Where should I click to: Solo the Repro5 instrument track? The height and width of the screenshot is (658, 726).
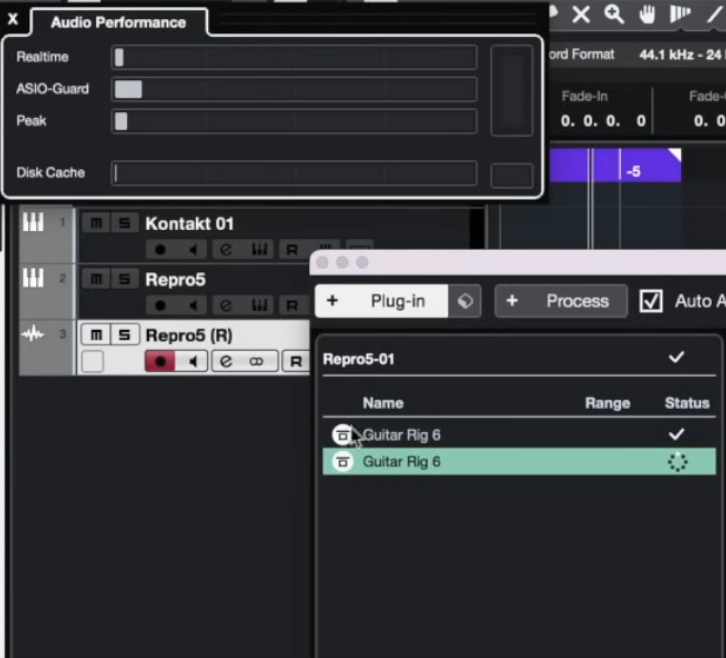click(x=123, y=279)
